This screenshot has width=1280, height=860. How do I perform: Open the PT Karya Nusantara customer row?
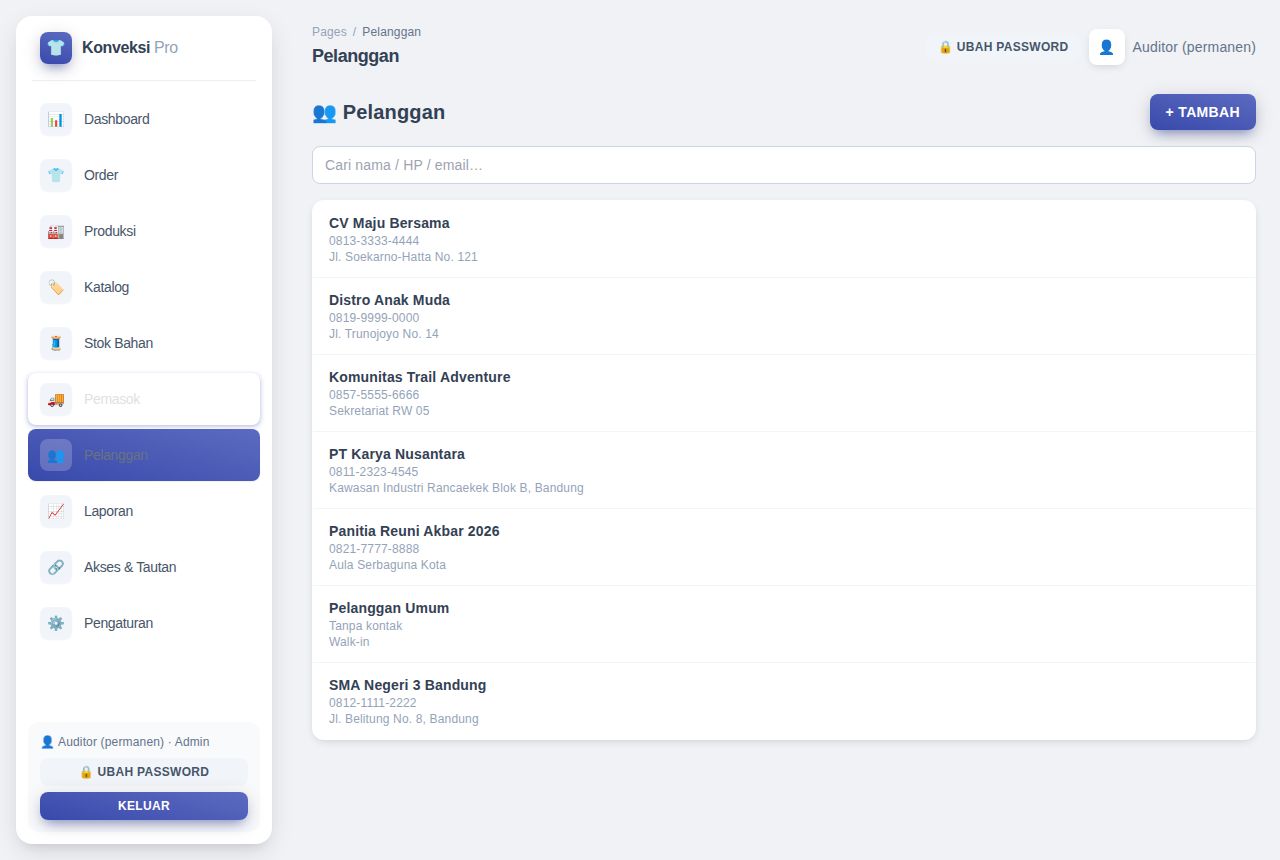pos(784,470)
